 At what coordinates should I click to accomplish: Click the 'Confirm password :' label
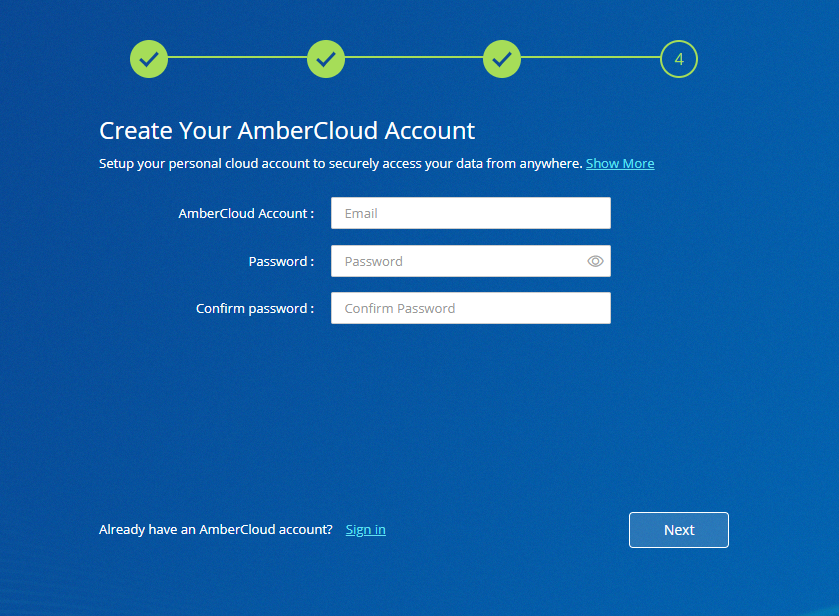[255, 309]
